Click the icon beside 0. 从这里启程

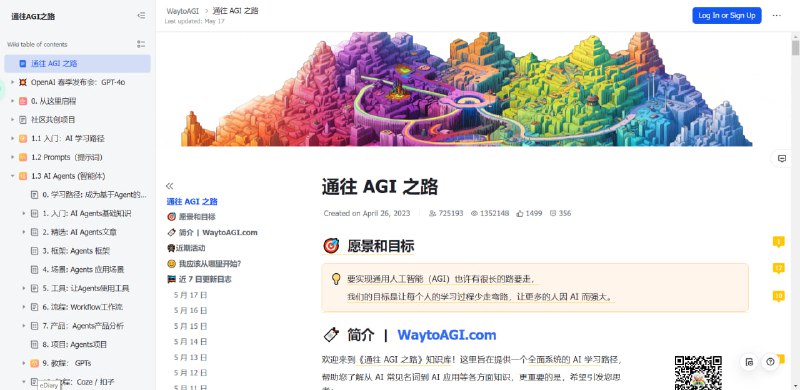coord(22,101)
